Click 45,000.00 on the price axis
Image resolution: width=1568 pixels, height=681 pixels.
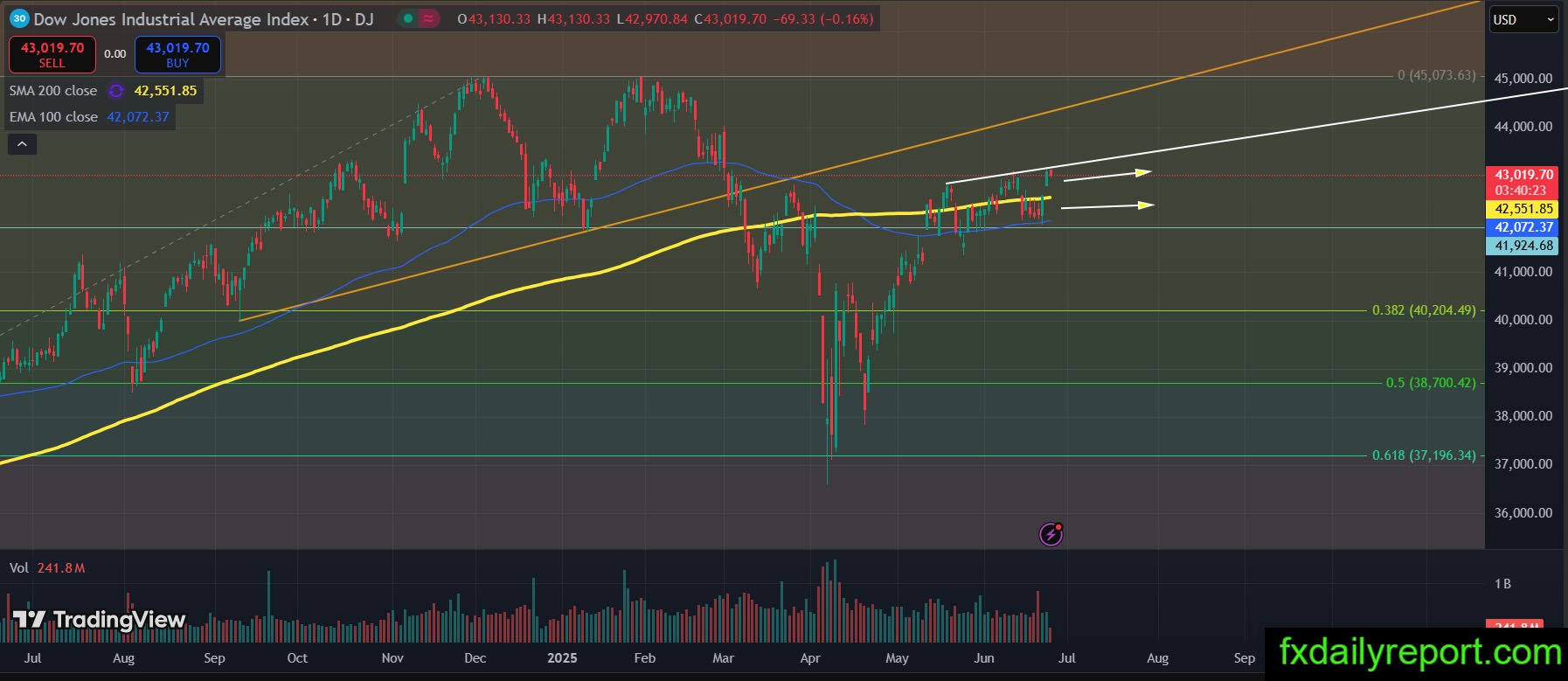(x=1523, y=79)
